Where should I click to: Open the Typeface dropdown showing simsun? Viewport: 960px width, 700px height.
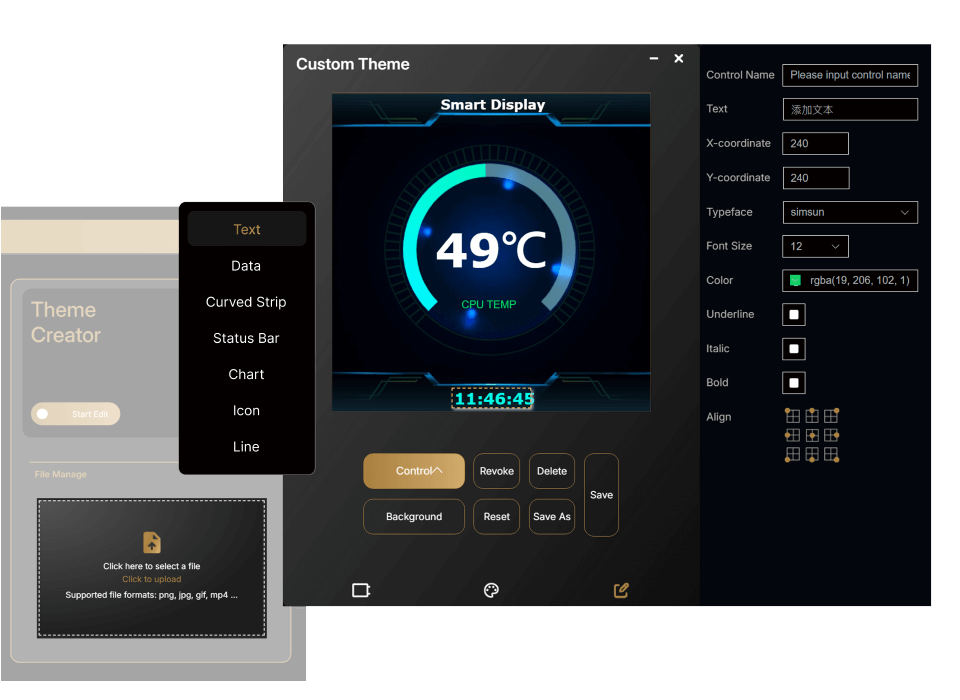click(x=850, y=212)
